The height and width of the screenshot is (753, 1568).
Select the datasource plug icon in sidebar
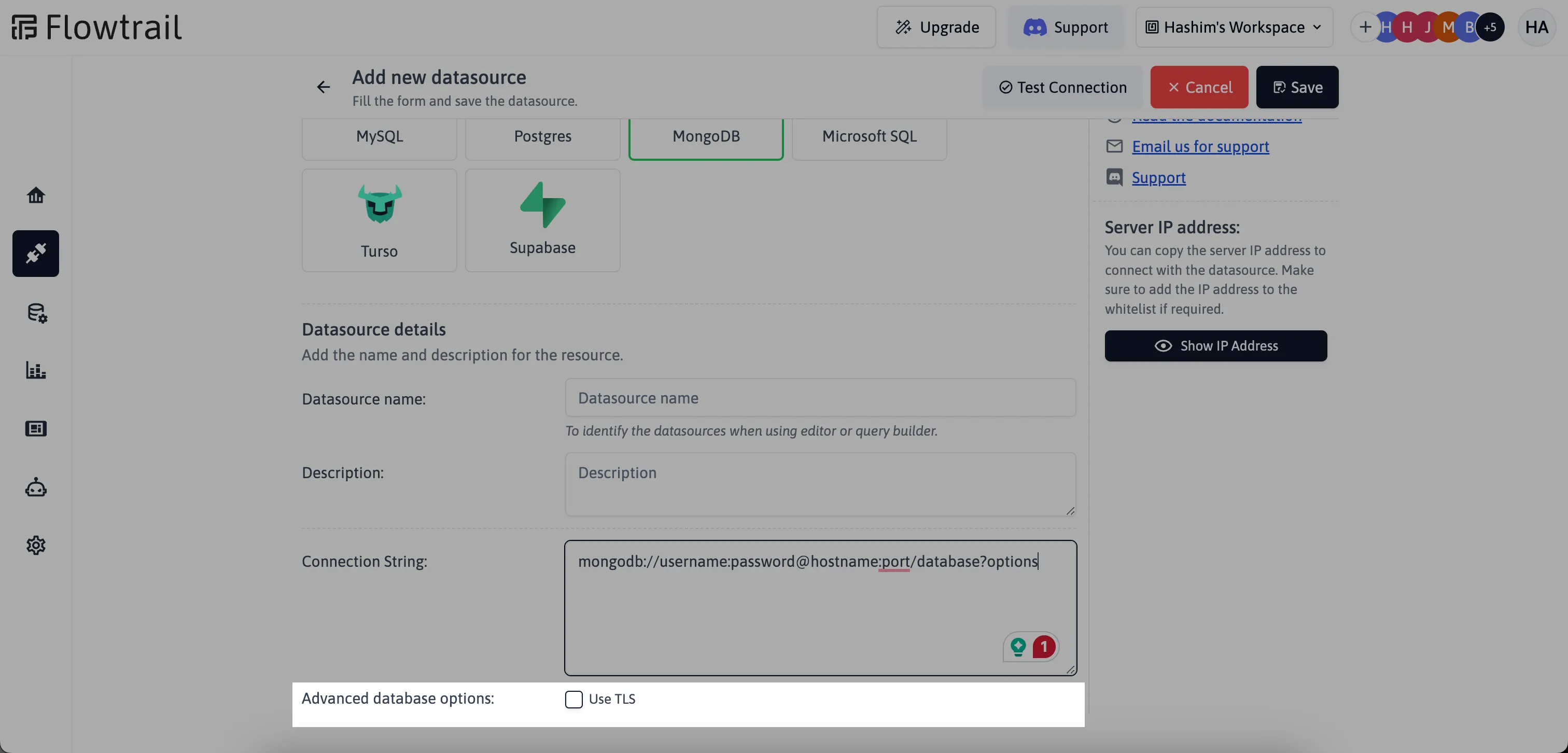click(x=36, y=253)
